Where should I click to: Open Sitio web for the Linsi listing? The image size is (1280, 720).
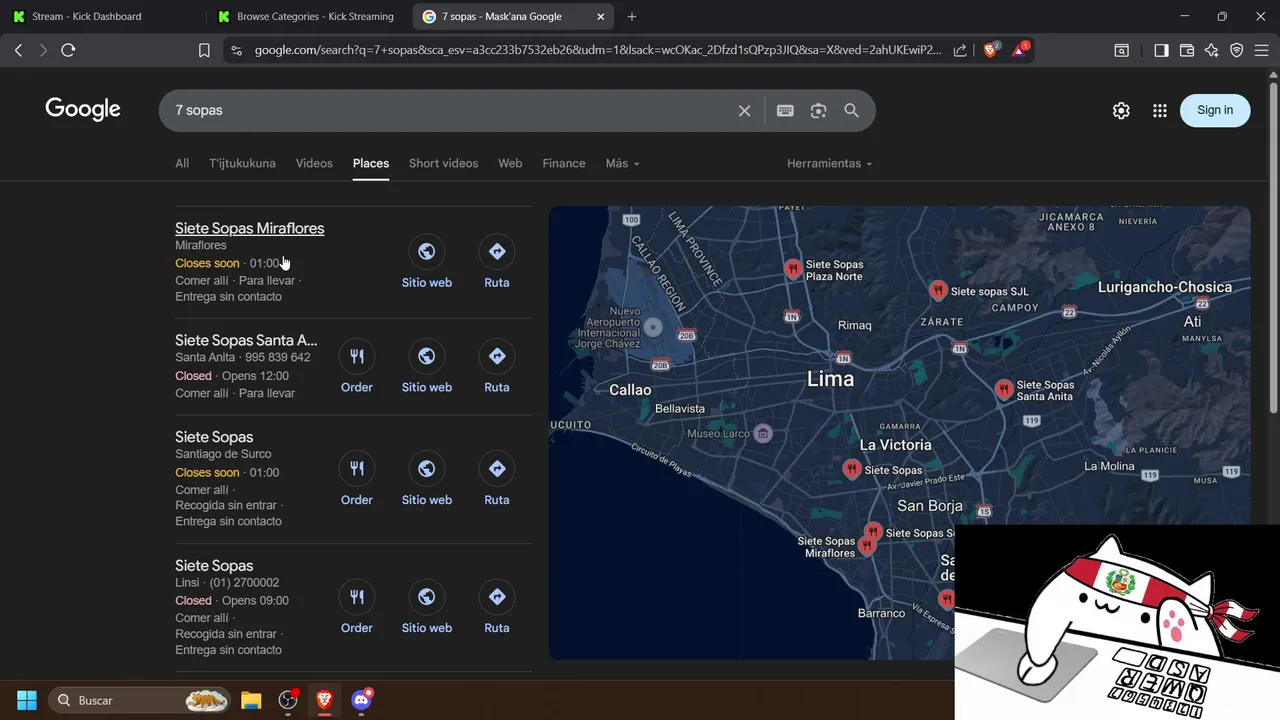click(427, 608)
